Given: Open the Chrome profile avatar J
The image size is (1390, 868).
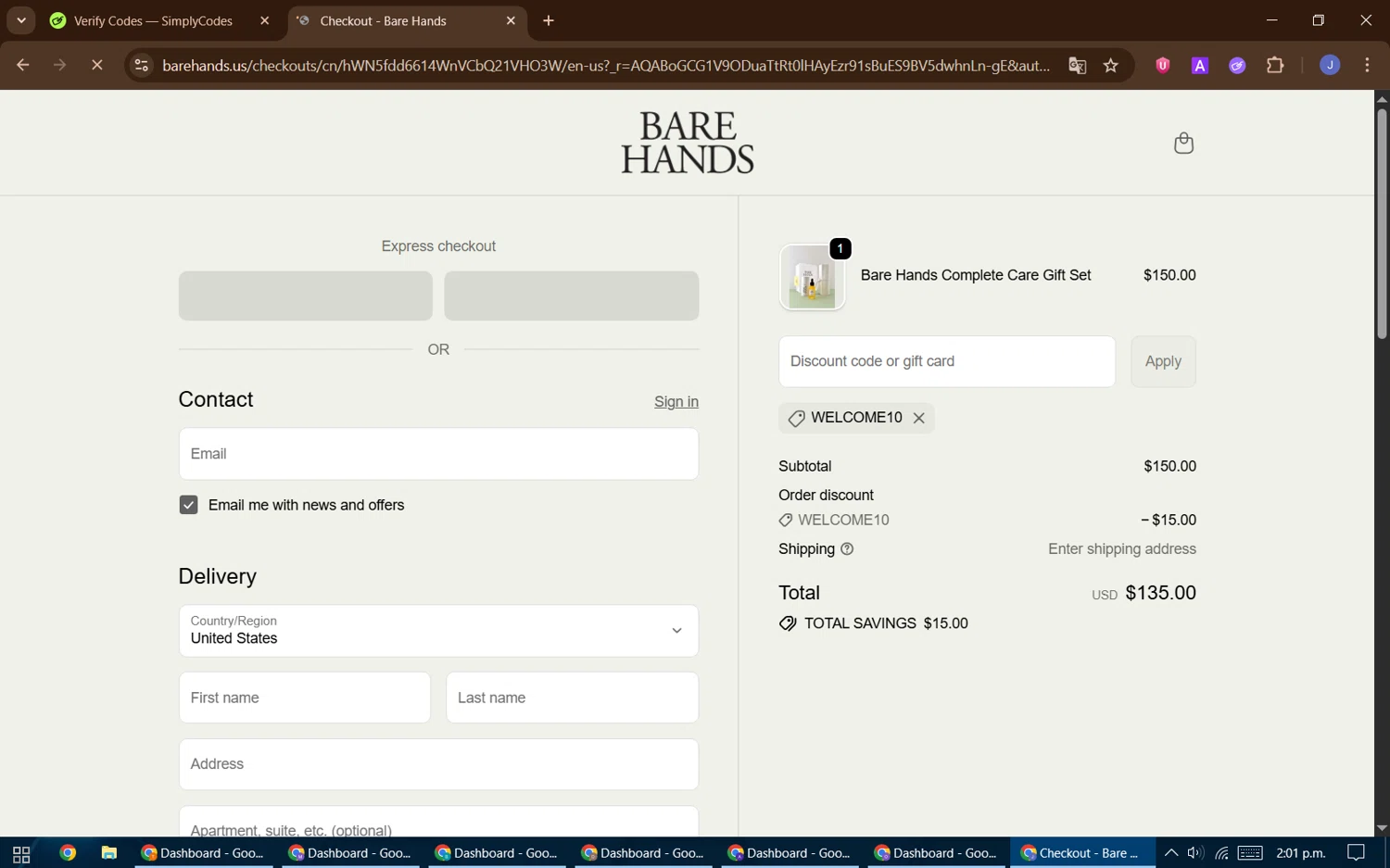Looking at the screenshot, I should [1330, 65].
